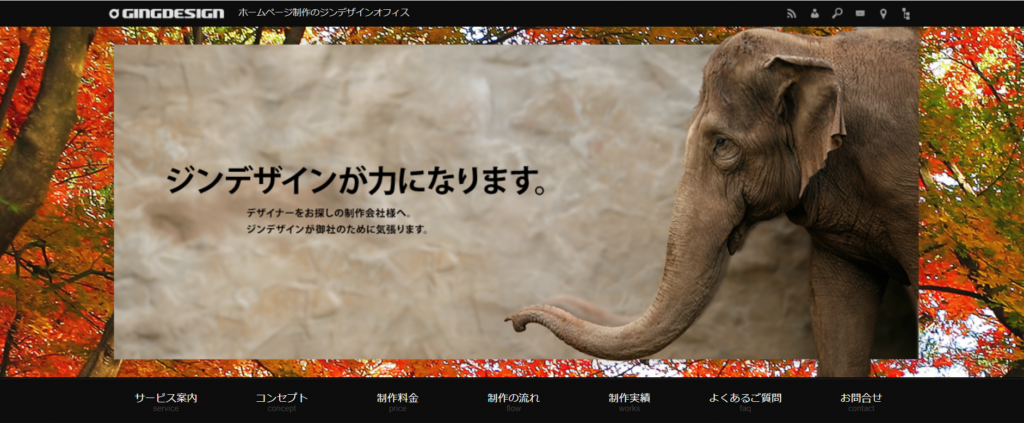
Task: Navigate to 制作の流れ flow page
Action: [x=513, y=402]
